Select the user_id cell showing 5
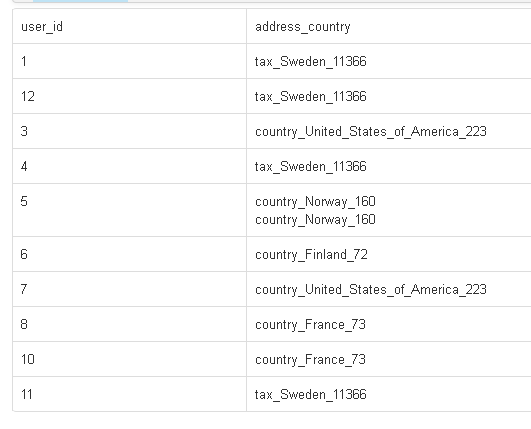The width and height of the screenshot is (531, 429). click(x=129, y=210)
